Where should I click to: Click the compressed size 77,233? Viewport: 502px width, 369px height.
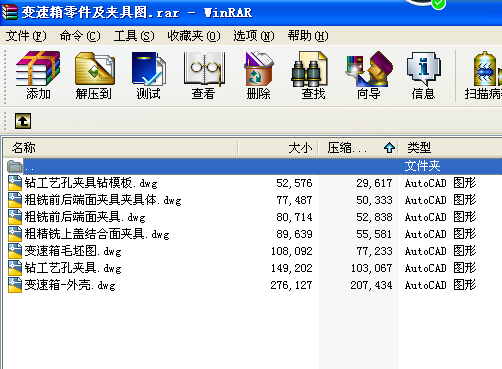pyautogui.click(x=374, y=251)
